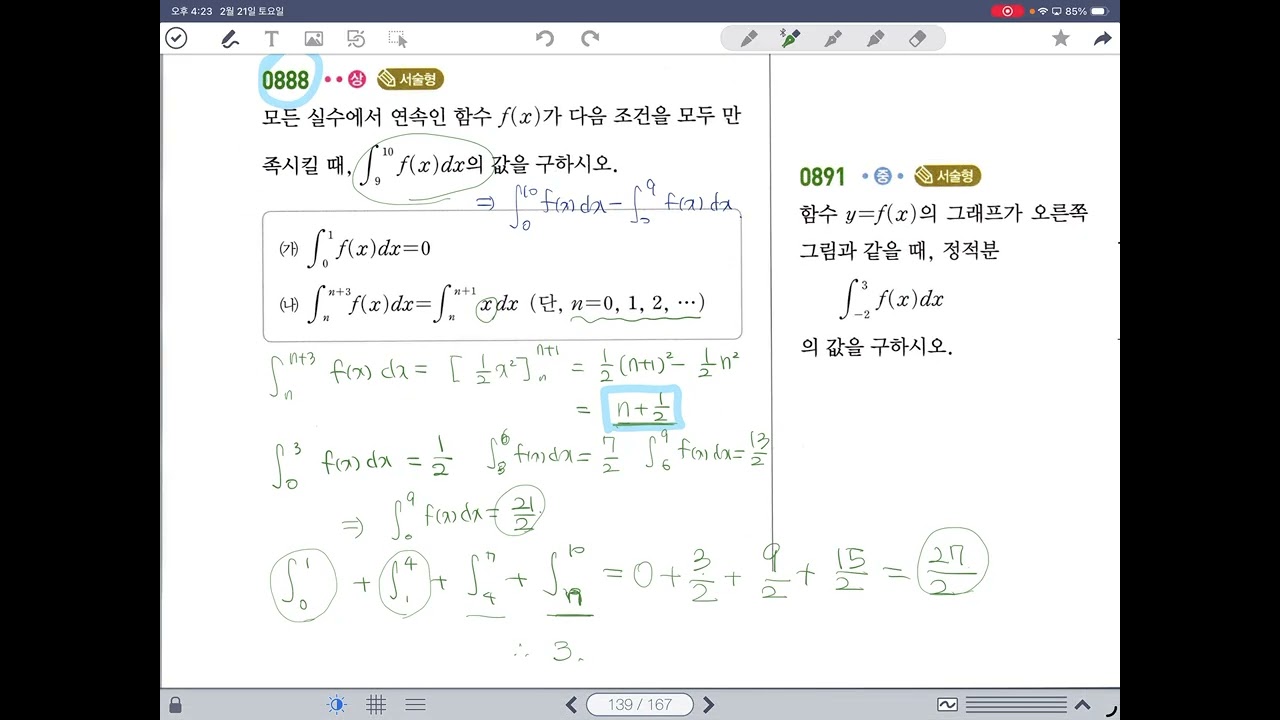Tap the Wi-Fi status icon
The width and height of the screenshot is (1280, 720).
click(x=1043, y=11)
